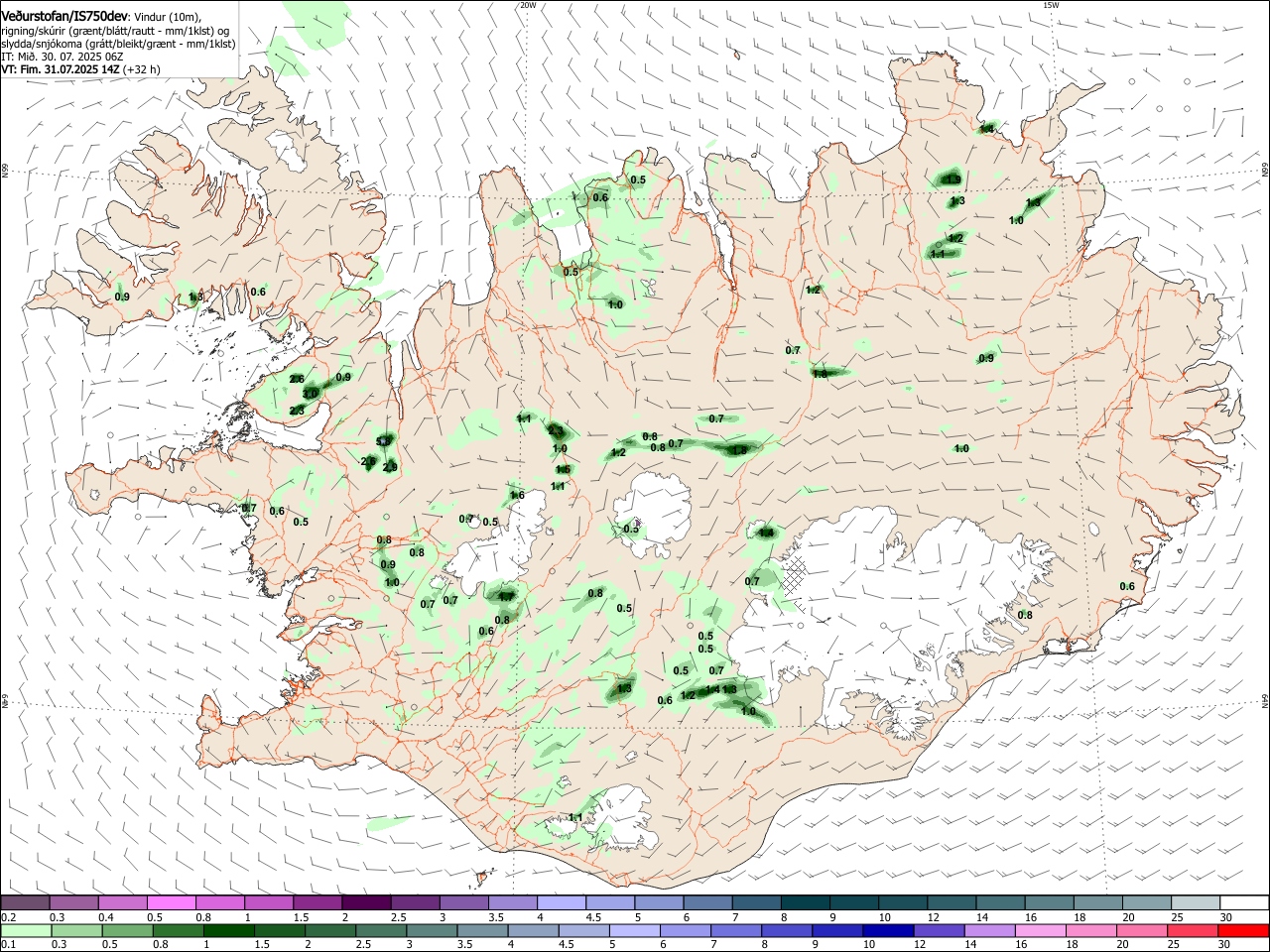The image size is (1270, 952).
Task: Click the 0.2 label in the upper legend row
Action: [8, 917]
